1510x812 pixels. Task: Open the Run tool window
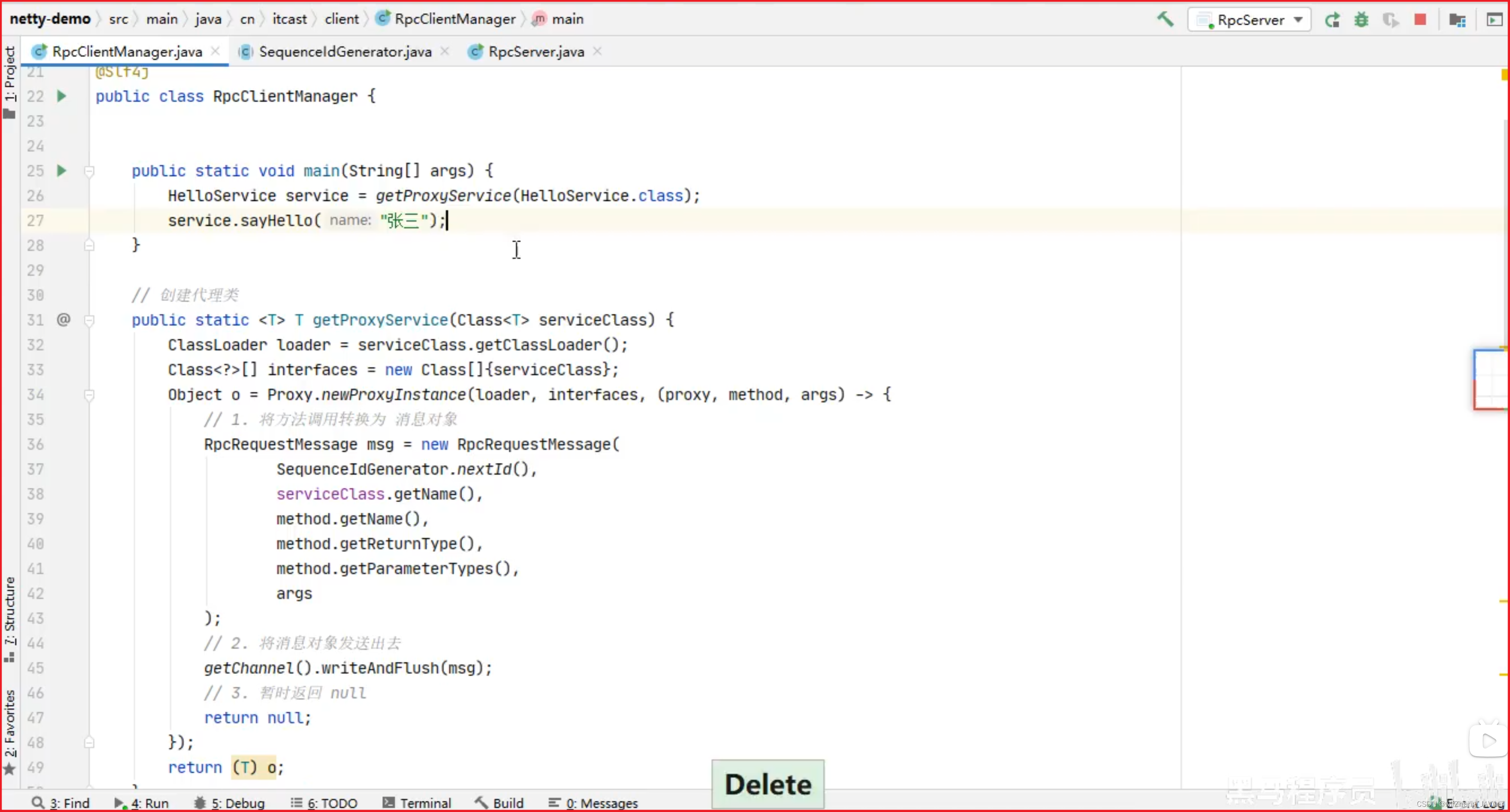coord(141,803)
